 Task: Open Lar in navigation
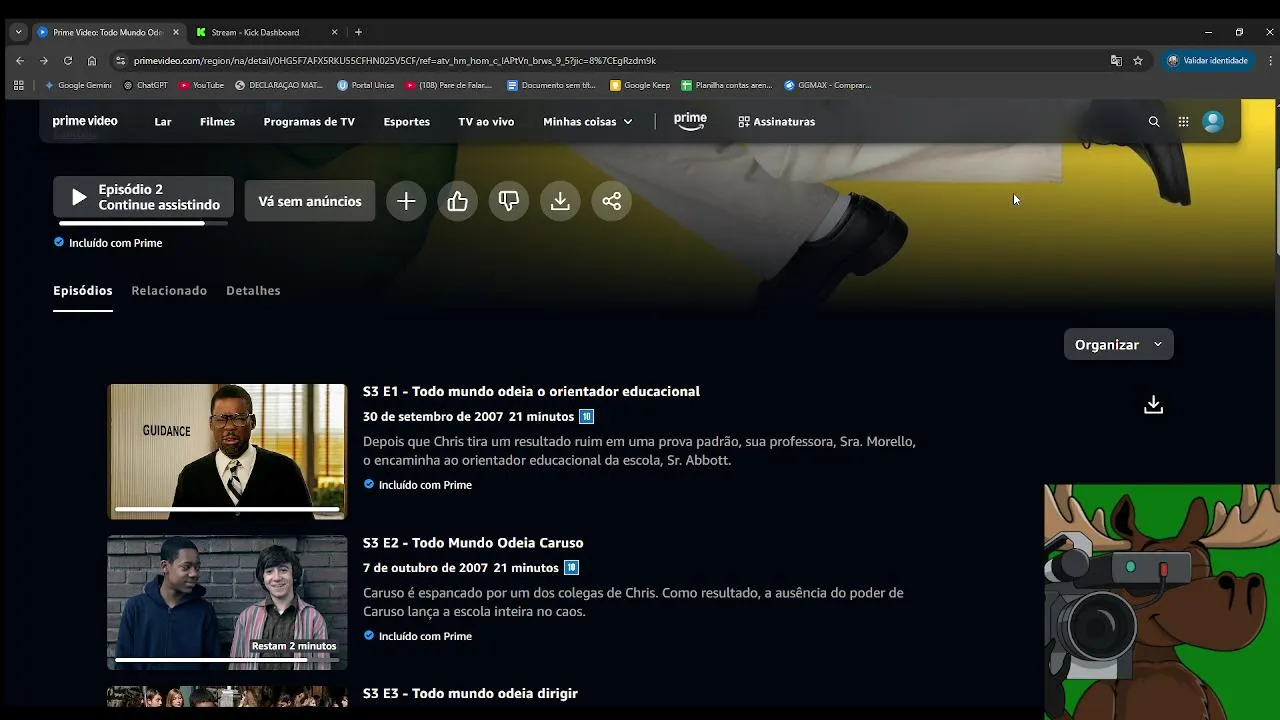point(163,121)
